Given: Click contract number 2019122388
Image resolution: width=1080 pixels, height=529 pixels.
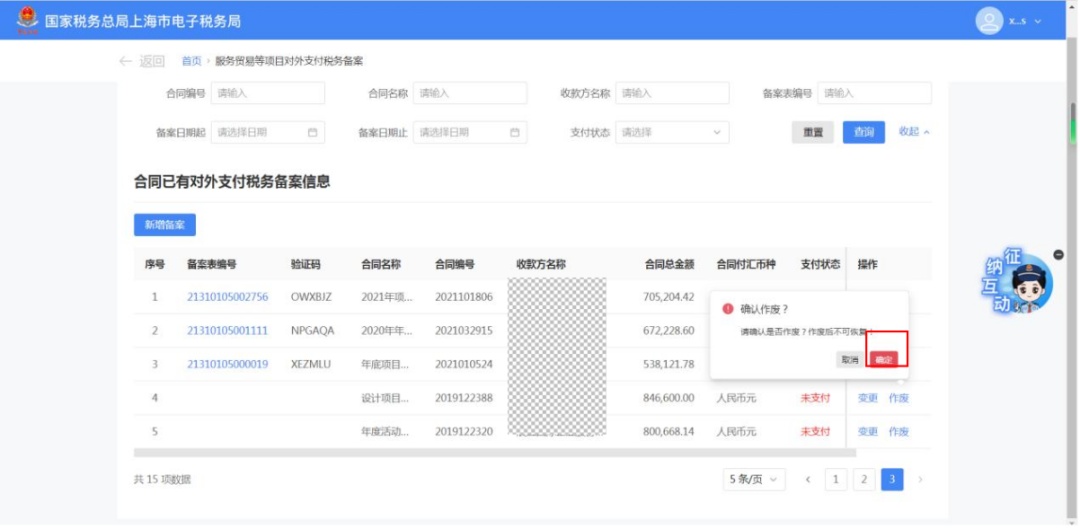Looking at the screenshot, I should tap(464, 397).
